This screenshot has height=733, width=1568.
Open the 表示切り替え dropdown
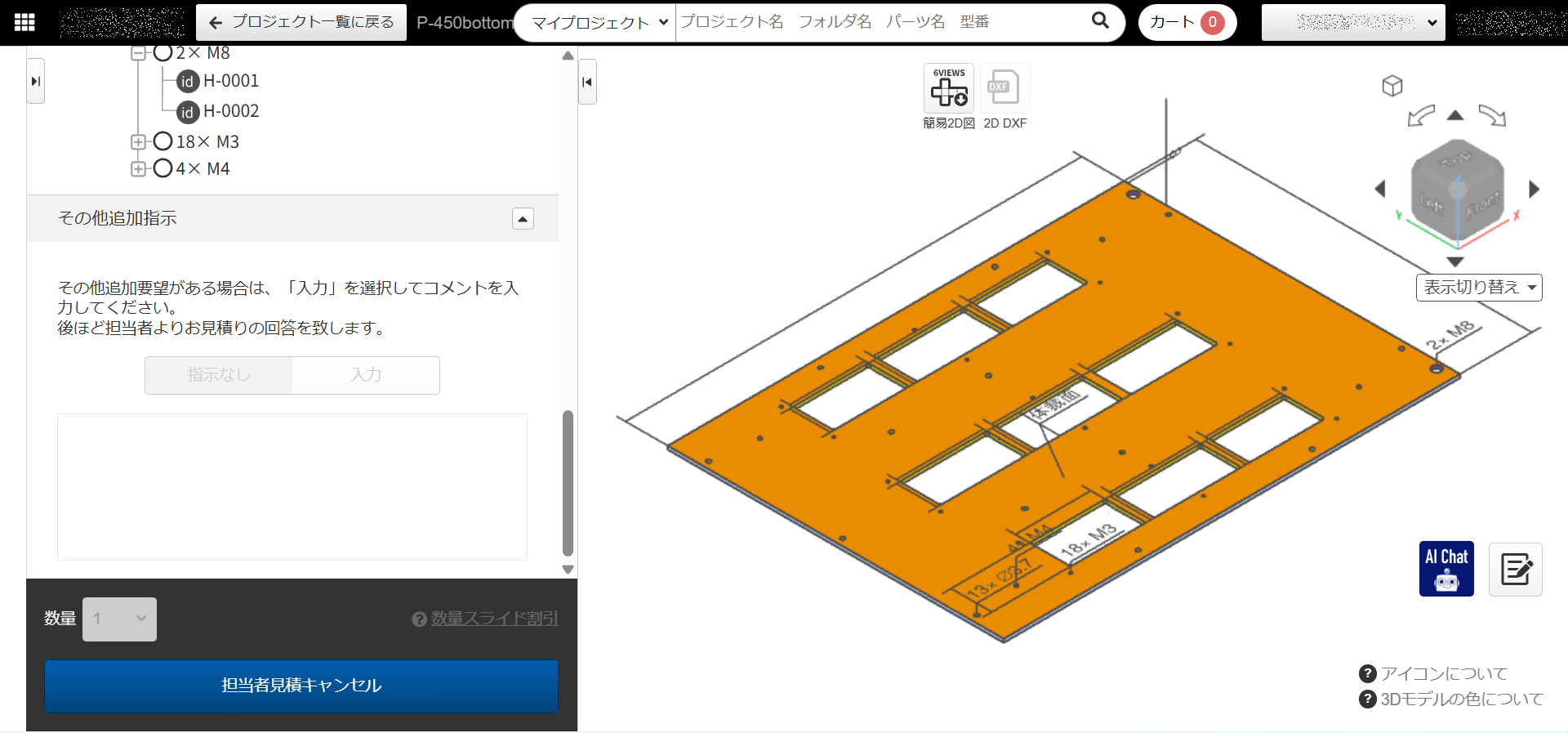[1478, 288]
